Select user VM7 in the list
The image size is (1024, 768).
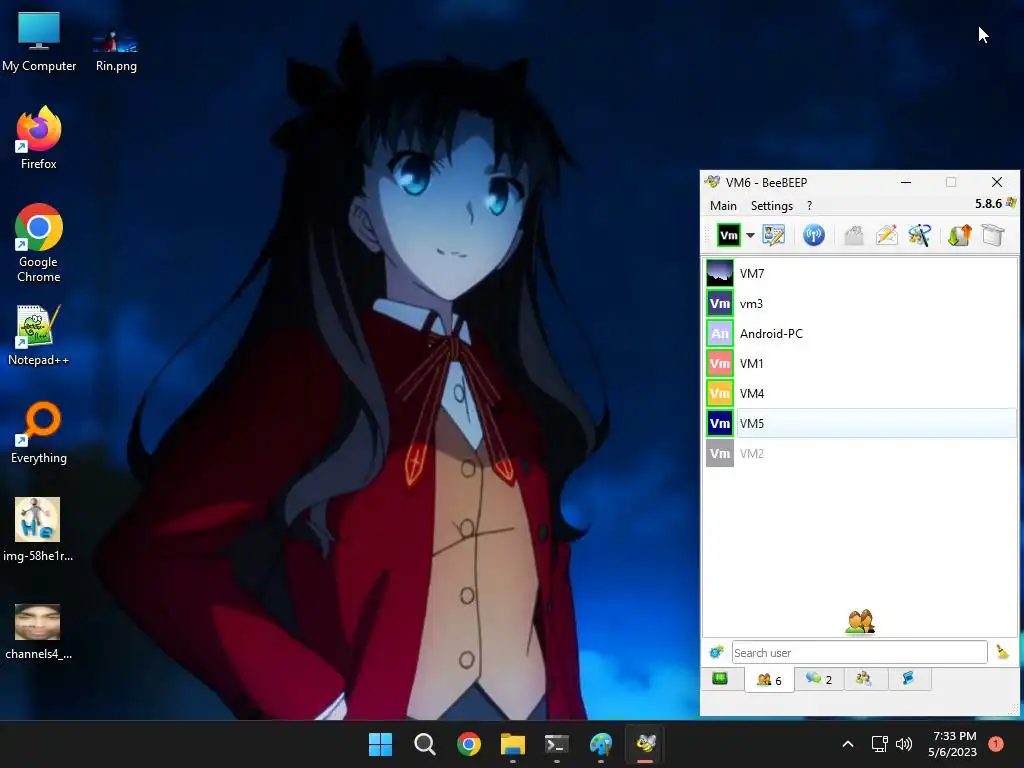[859, 274]
